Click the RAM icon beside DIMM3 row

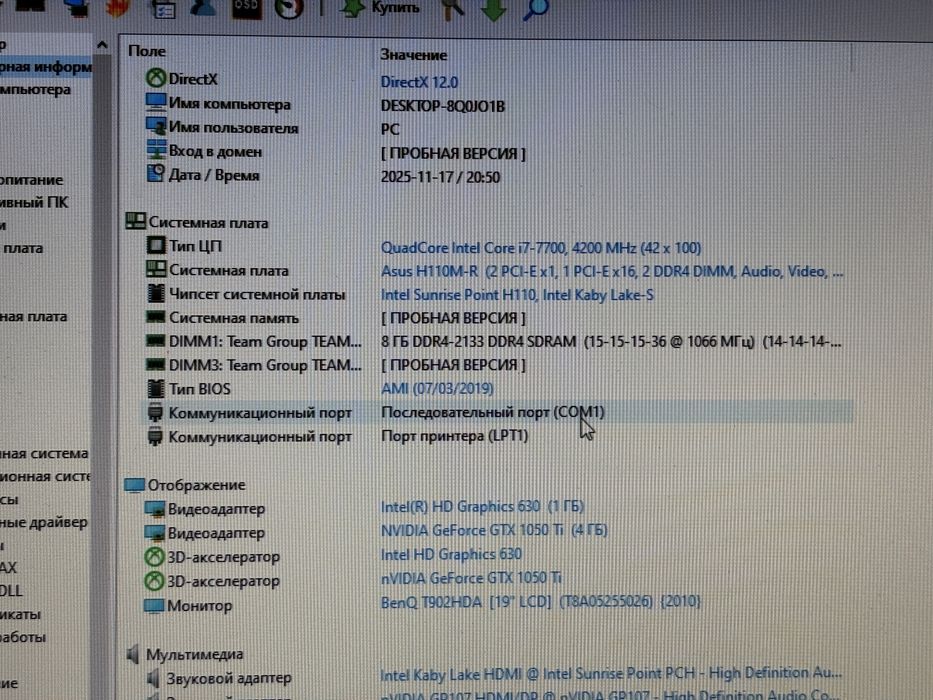[156, 364]
